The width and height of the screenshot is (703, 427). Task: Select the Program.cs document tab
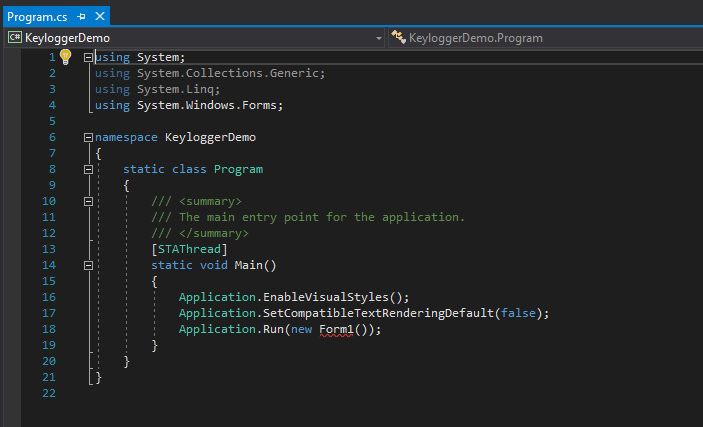(x=37, y=17)
